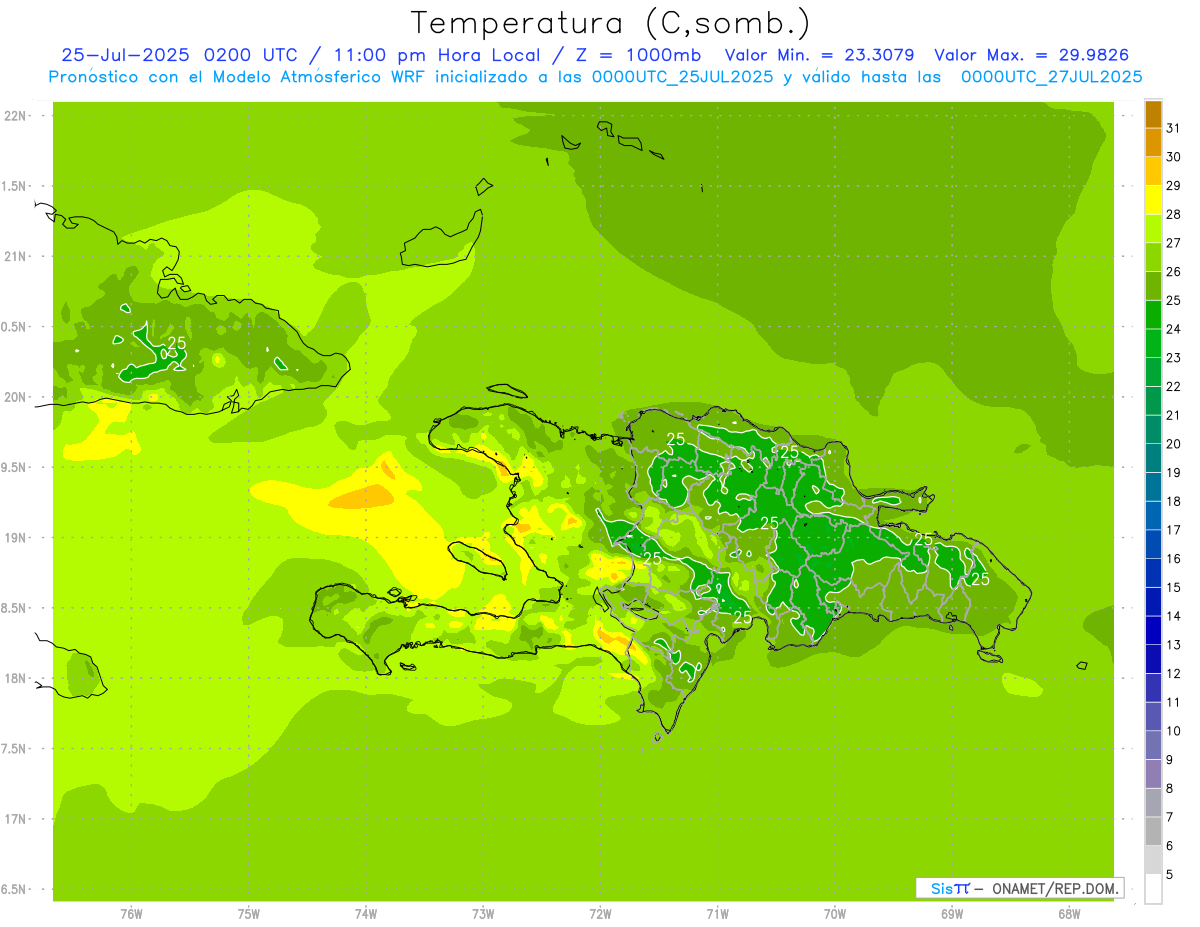
Task: Click the 18N latitude label
Action: [x=17, y=679]
